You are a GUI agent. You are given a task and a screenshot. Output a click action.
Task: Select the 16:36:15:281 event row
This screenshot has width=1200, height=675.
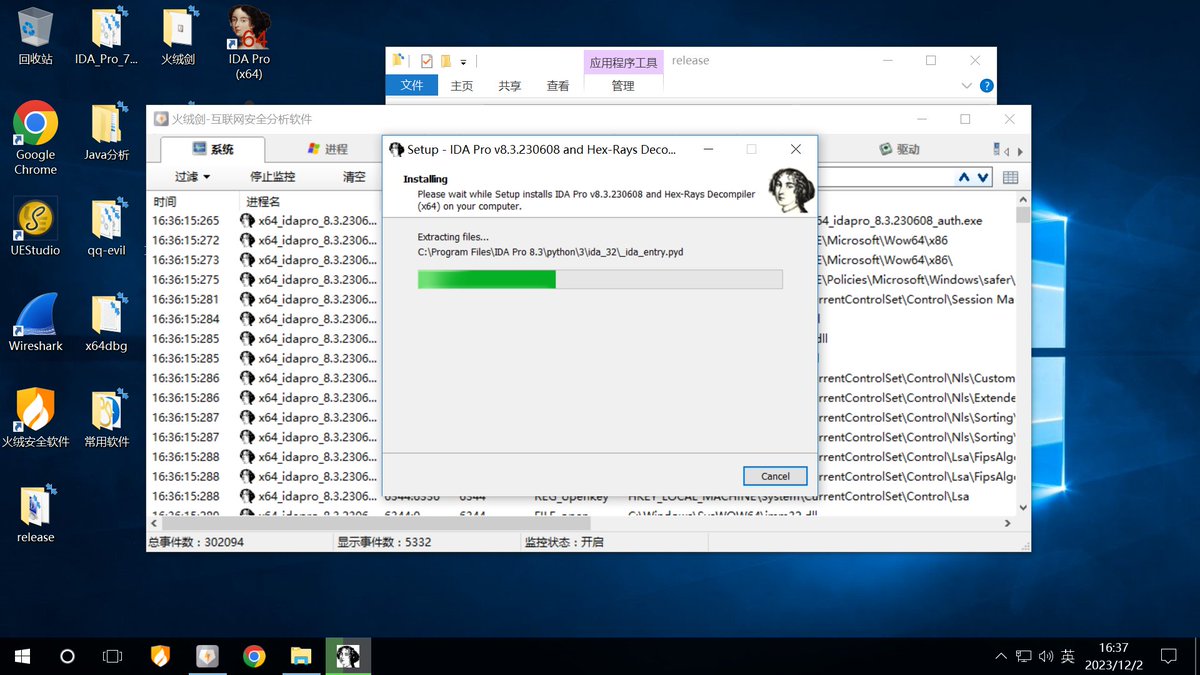(x=265, y=299)
